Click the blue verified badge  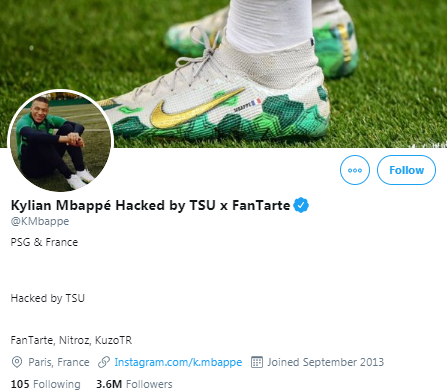point(301,205)
